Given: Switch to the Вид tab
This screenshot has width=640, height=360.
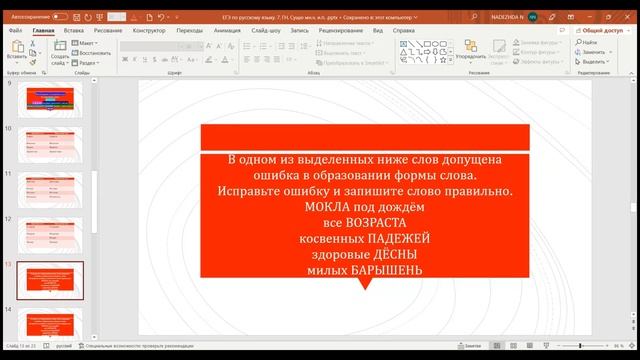Looking at the screenshot, I should pos(378,31).
